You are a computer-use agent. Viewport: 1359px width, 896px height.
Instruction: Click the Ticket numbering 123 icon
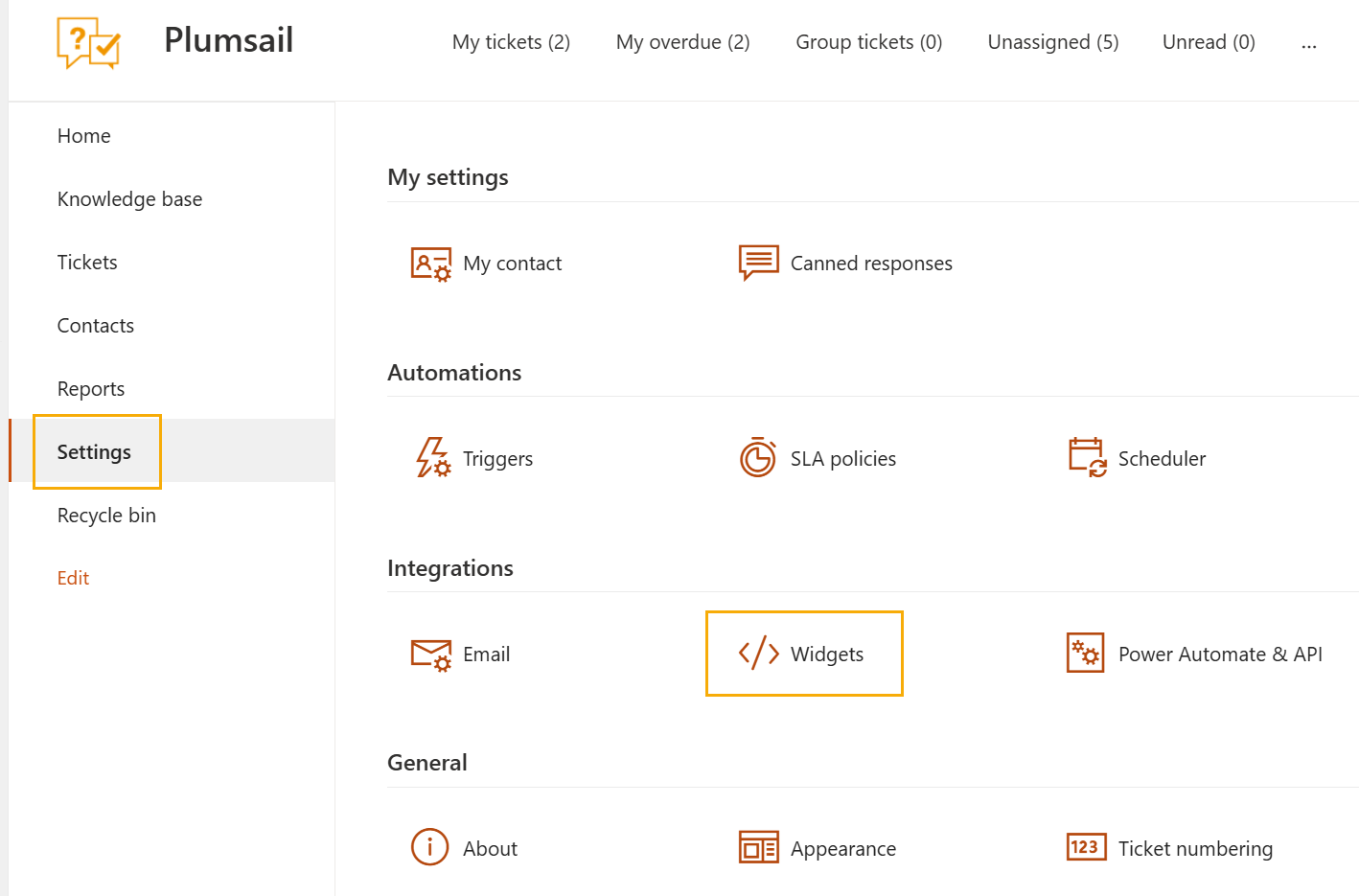tap(1086, 847)
